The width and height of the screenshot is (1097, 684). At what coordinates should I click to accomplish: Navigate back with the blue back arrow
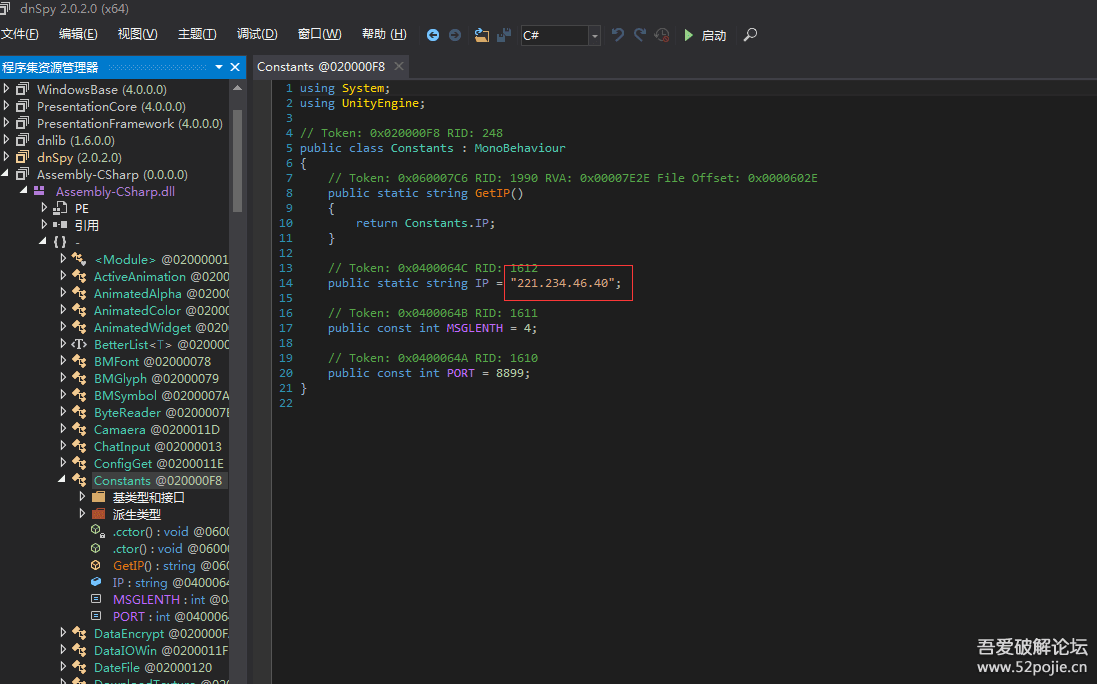[x=433, y=35]
